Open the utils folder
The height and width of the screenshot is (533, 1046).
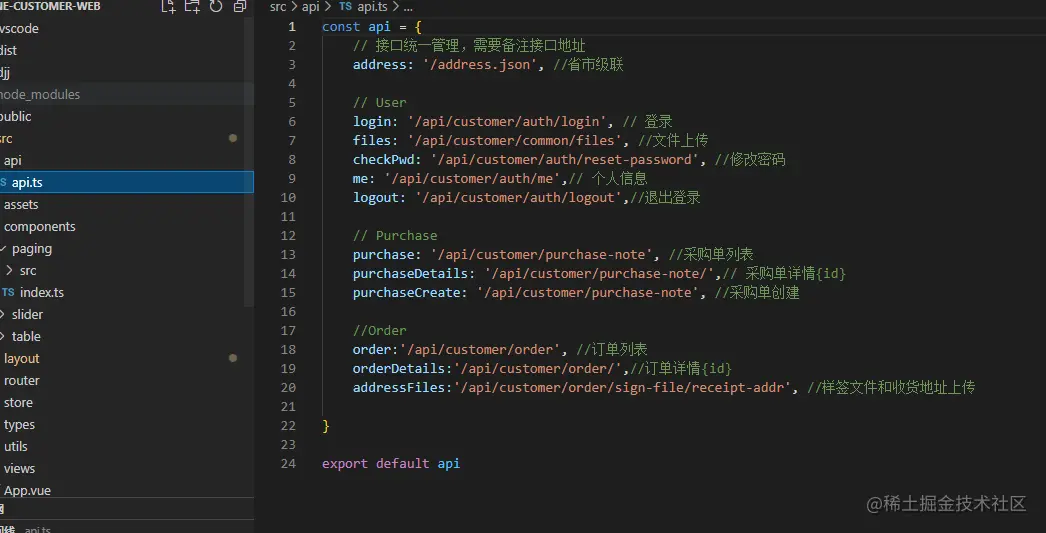[x=16, y=446]
